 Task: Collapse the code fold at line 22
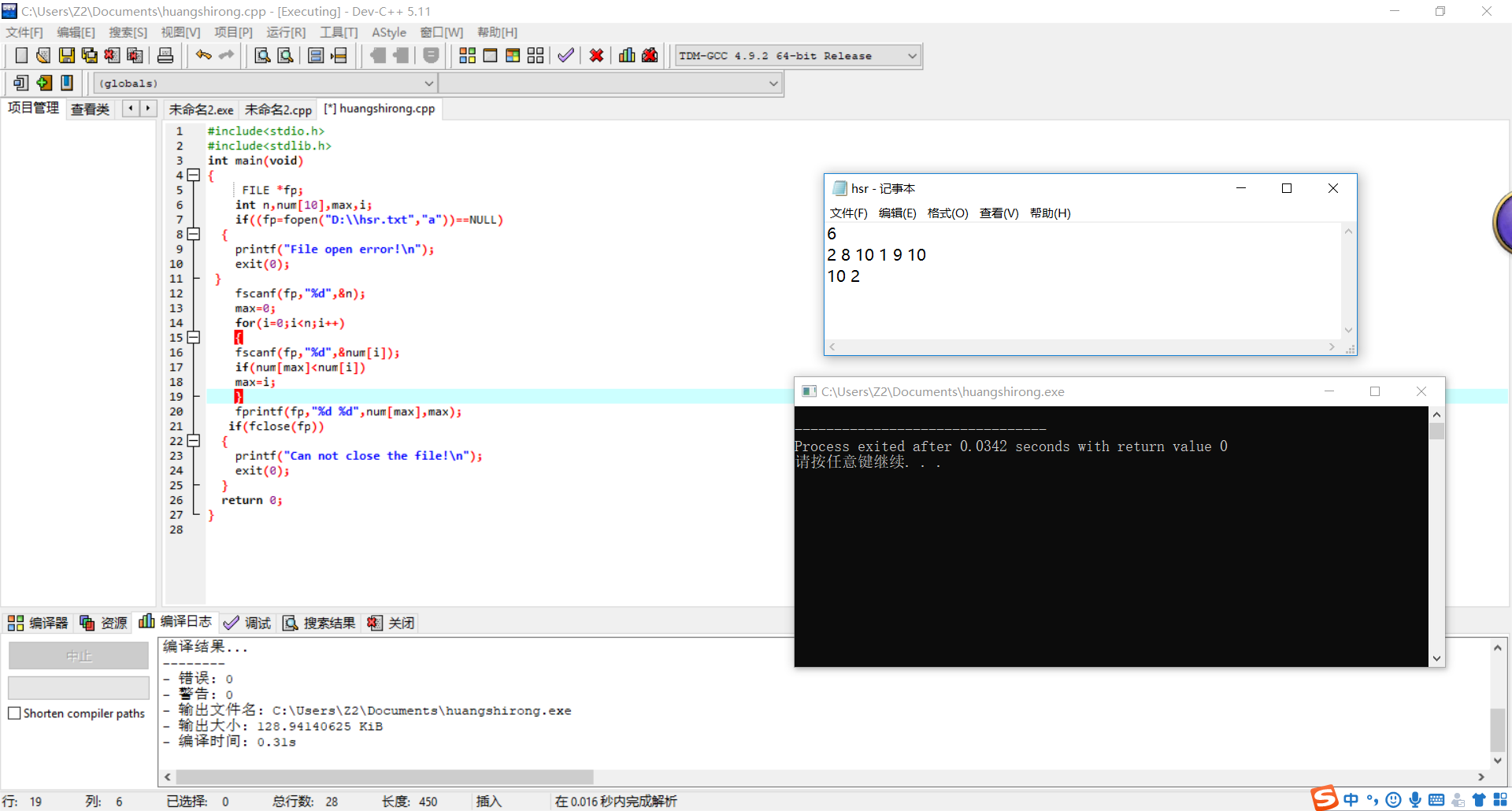coord(194,441)
